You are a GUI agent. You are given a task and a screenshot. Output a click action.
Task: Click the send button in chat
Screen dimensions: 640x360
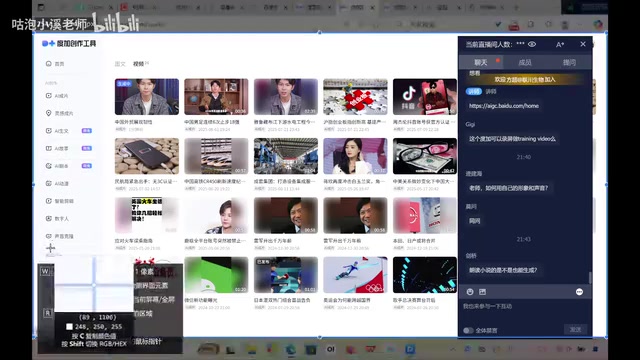point(576,329)
